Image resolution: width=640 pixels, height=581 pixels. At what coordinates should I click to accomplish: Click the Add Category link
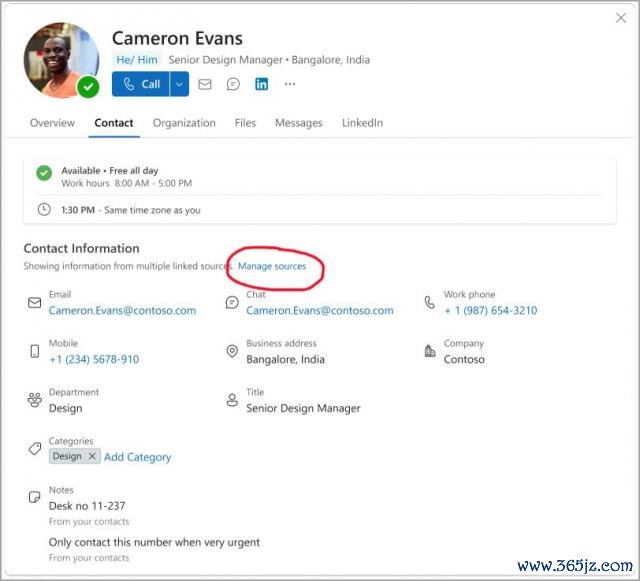click(x=138, y=457)
